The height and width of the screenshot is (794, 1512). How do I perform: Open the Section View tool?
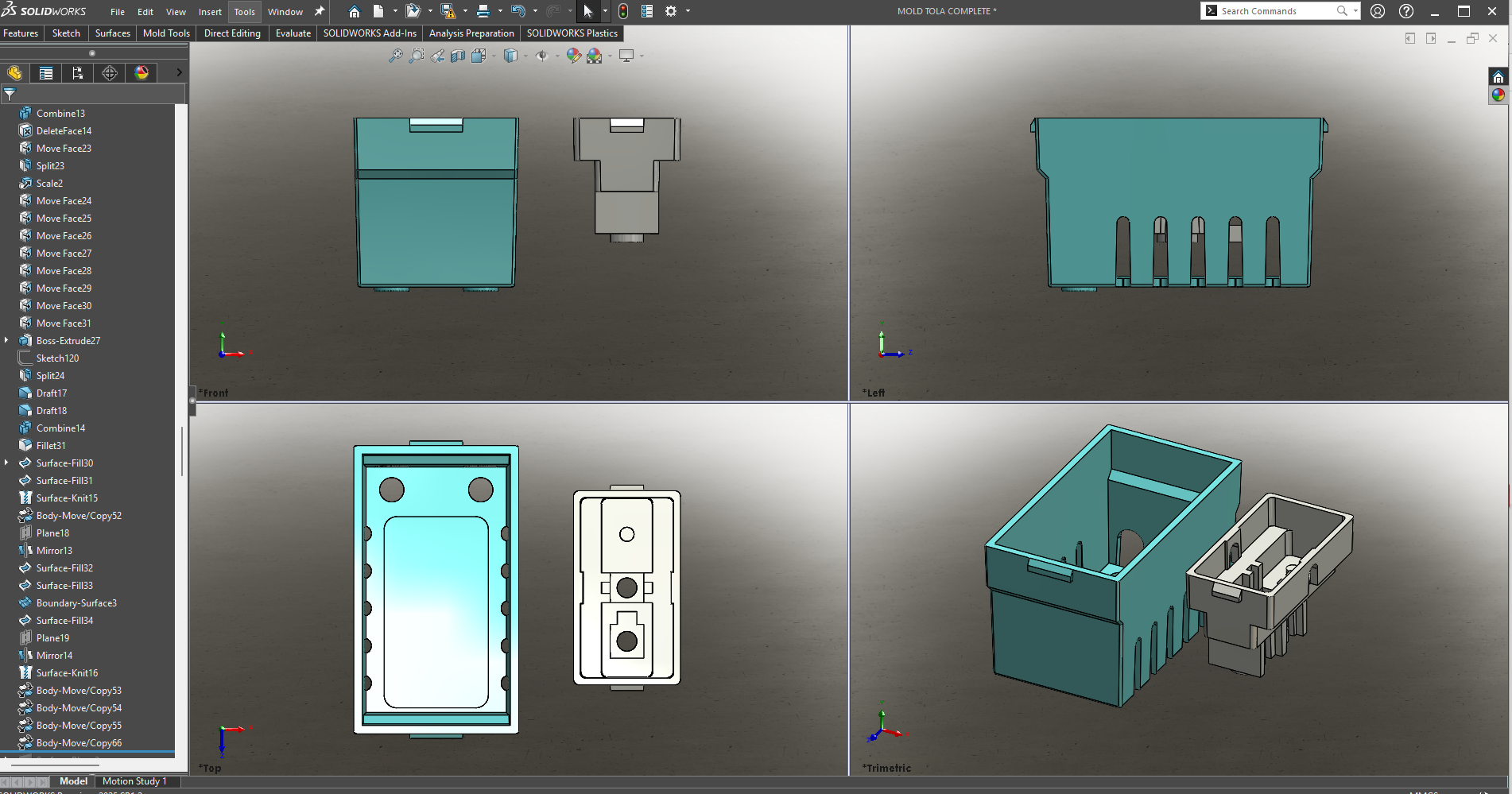(x=458, y=56)
